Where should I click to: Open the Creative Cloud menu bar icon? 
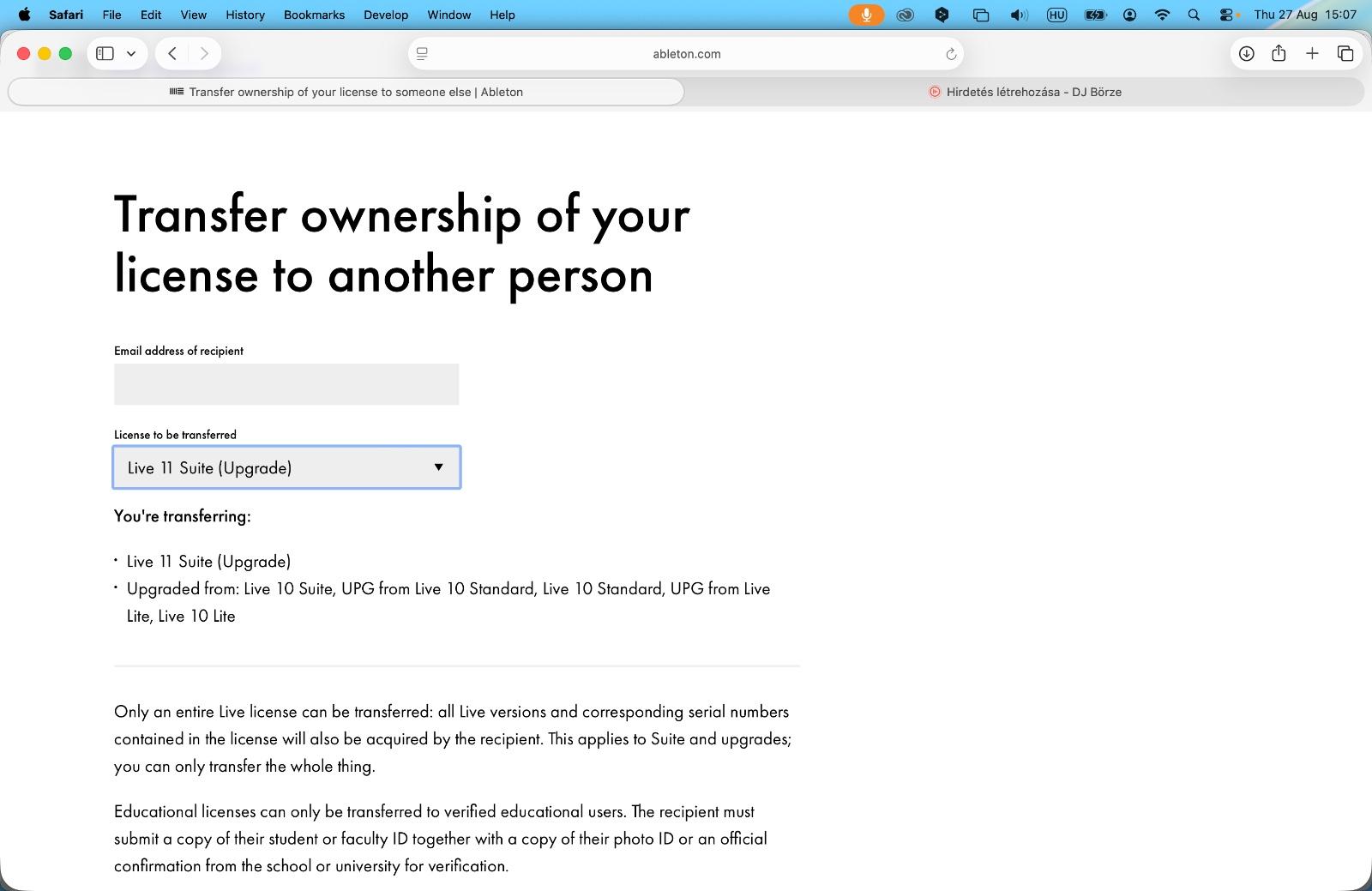(x=905, y=15)
